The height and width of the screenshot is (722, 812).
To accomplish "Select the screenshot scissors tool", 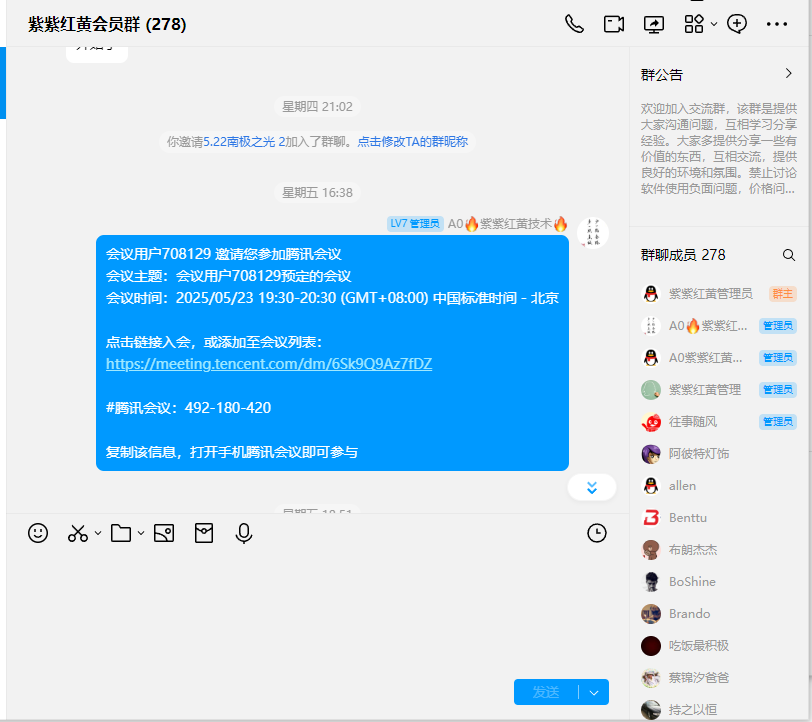I will tap(78, 533).
